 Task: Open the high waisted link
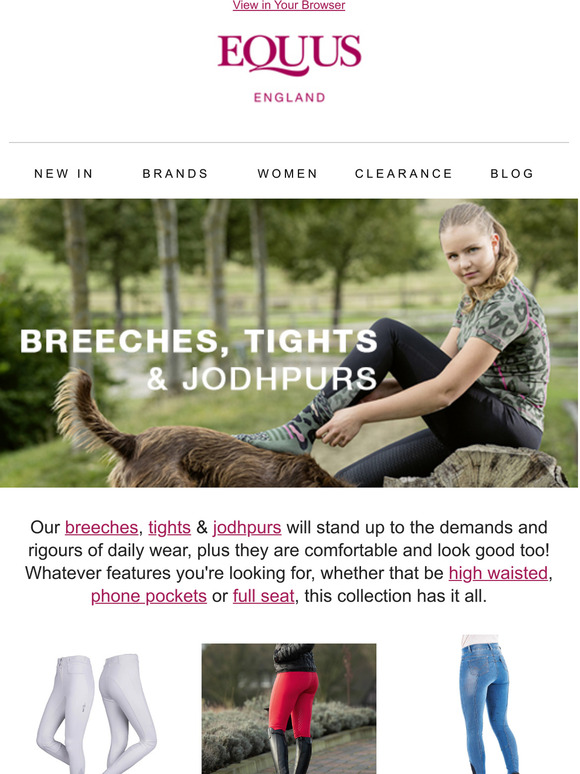point(498,573)
